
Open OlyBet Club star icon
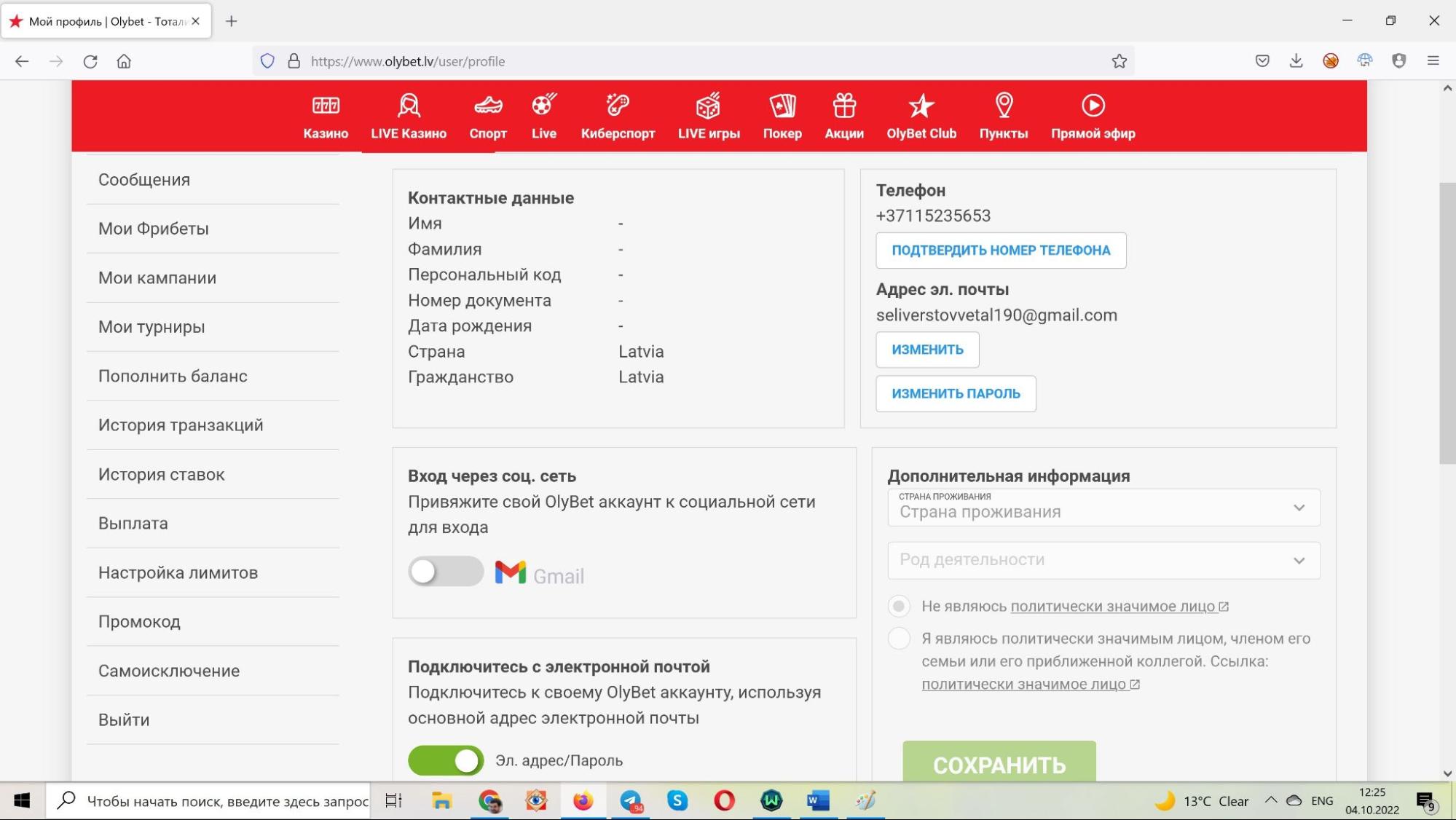pyautogui.click(x=921, y=106)
